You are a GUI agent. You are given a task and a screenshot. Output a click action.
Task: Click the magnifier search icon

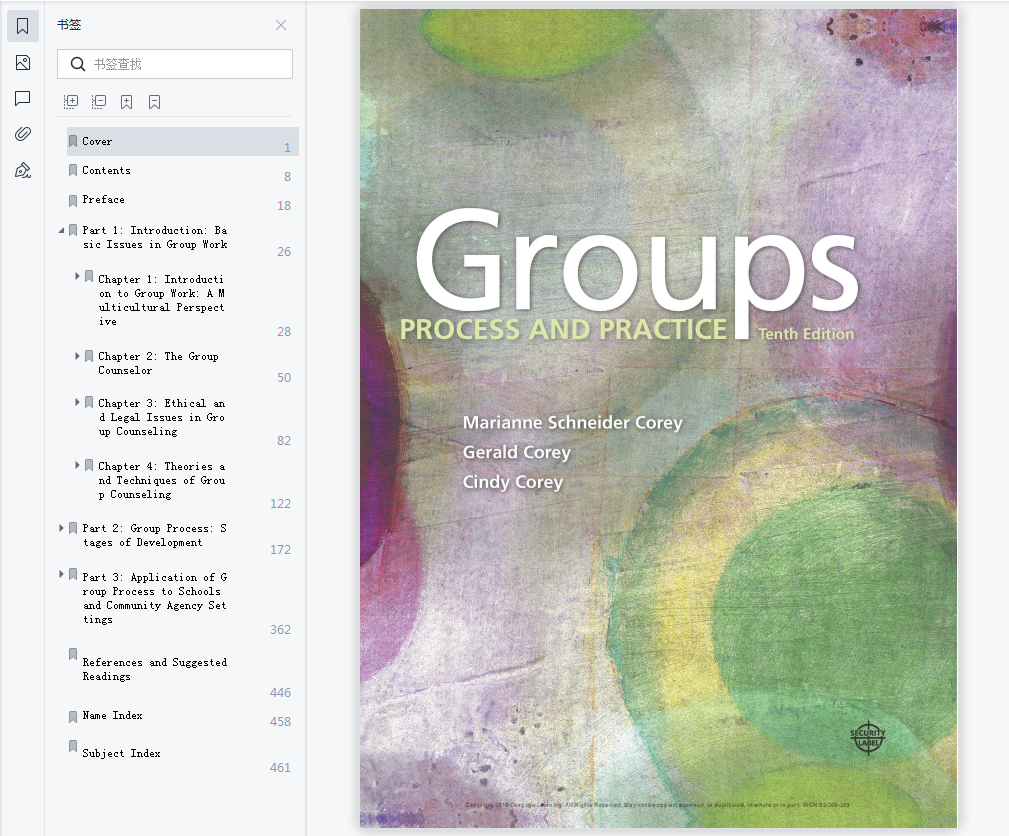pyautogui.click(x=78, y=64)
